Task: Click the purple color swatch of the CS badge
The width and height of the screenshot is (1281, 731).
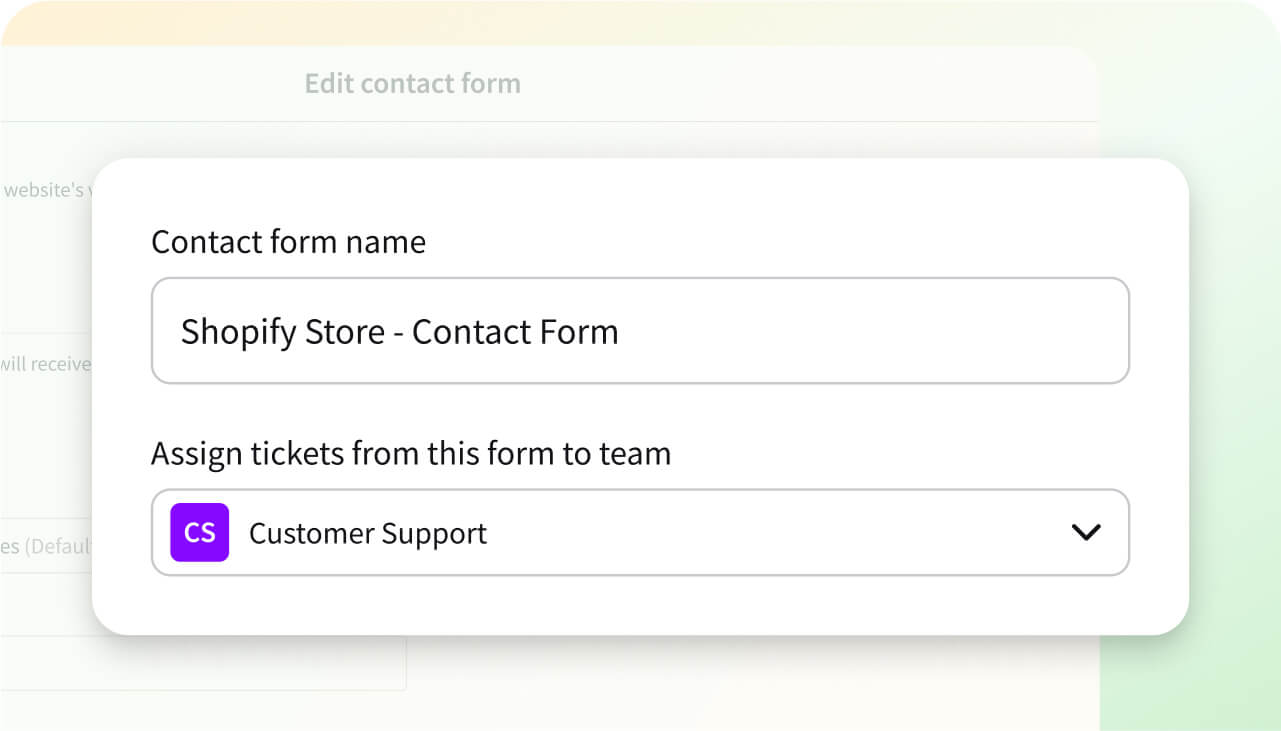Action: tap(199, 532)
